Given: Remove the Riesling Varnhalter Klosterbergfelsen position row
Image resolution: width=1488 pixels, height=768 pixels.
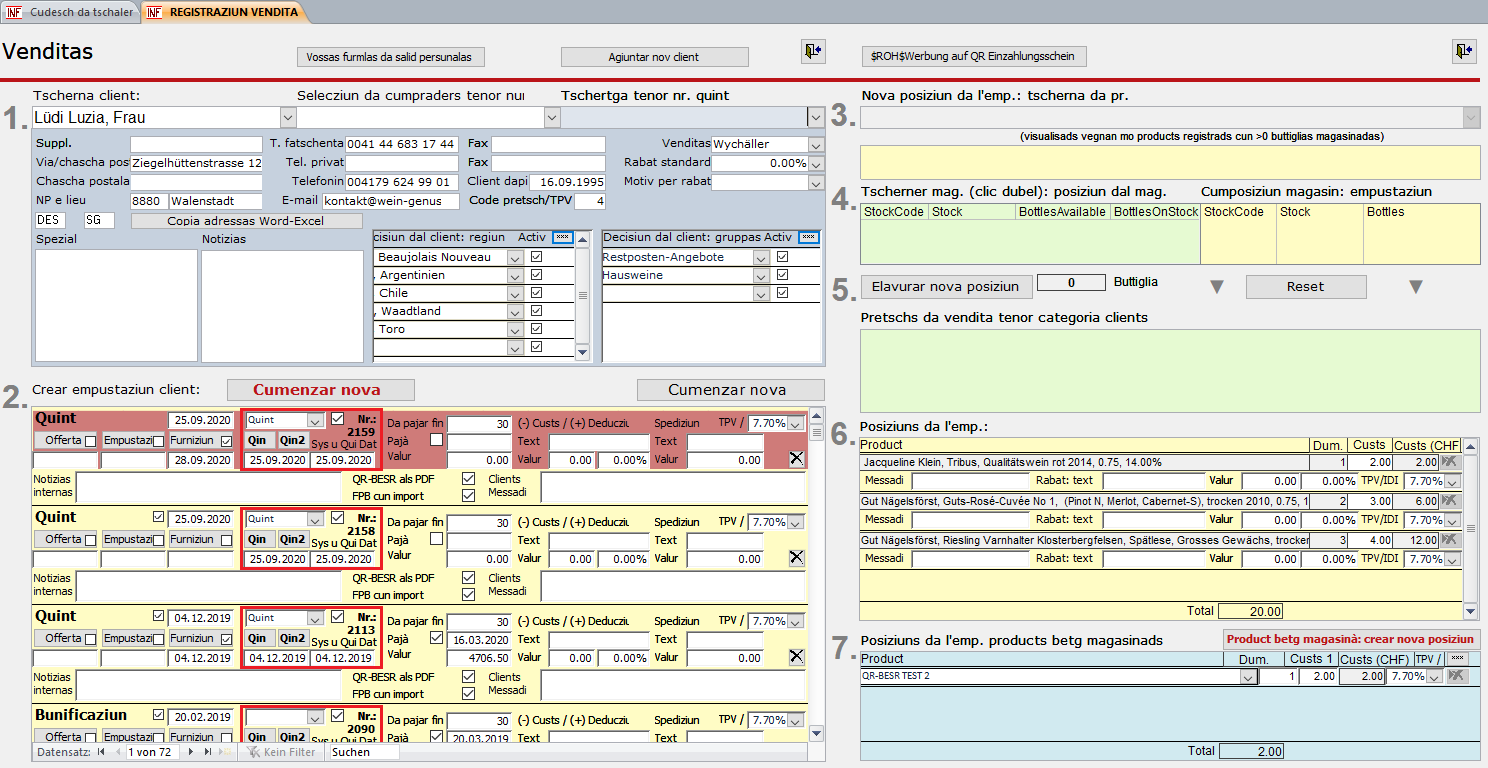Looking at the screenshot, I should click(1449, 539).
